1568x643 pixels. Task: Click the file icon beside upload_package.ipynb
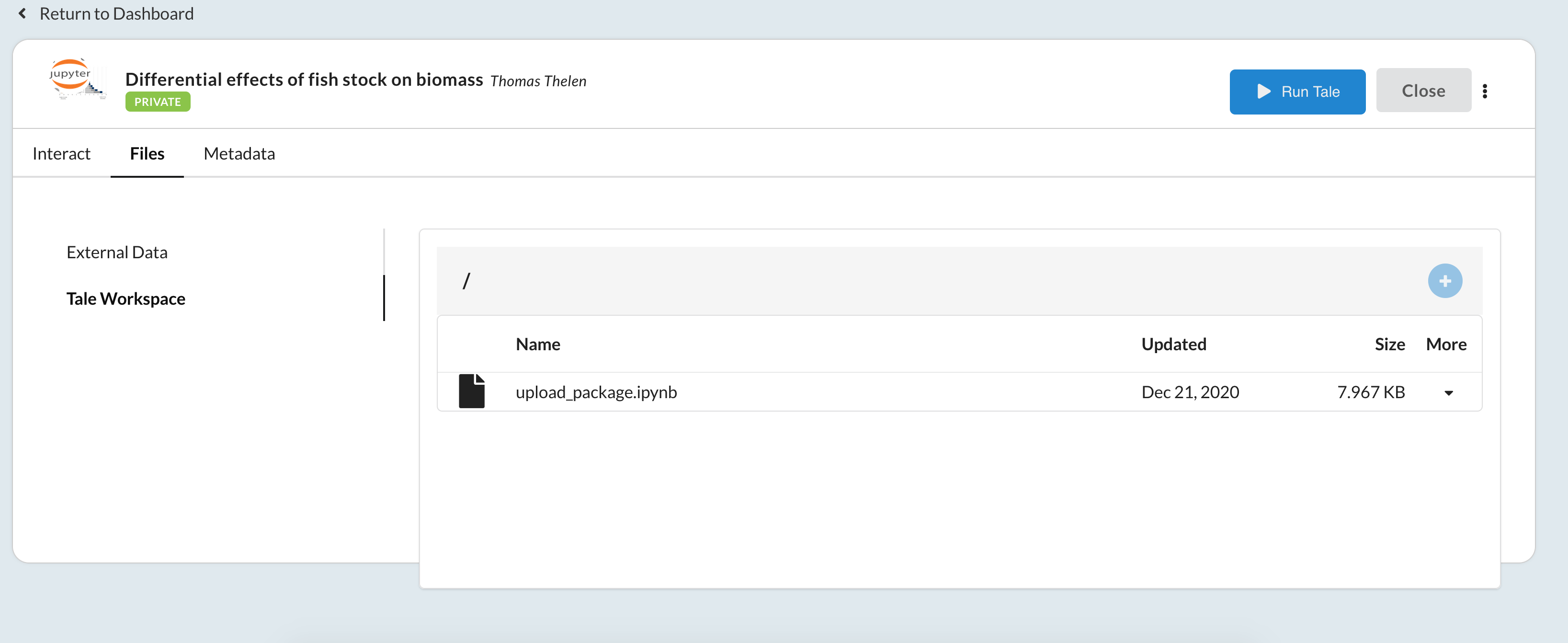tap(472, 391)
